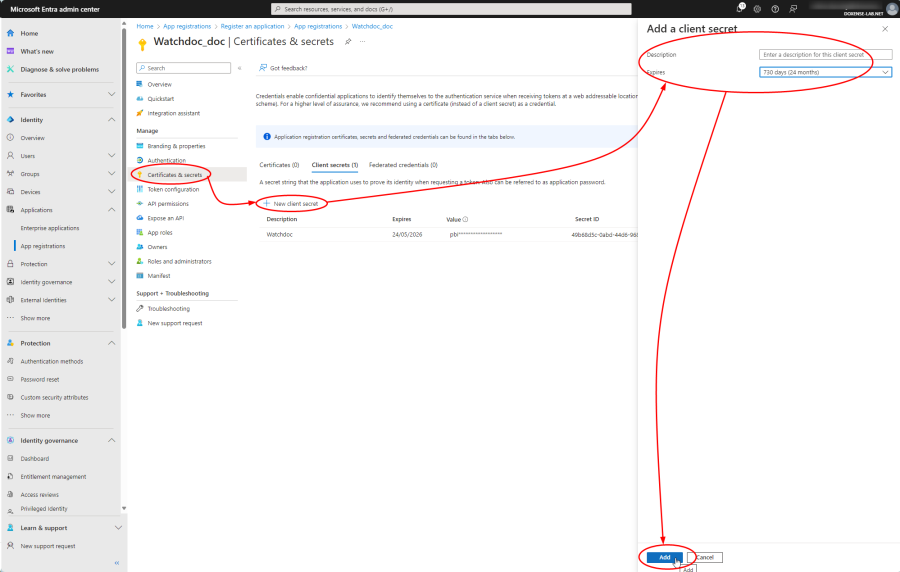
Task: Open the notifications bell icon
Action: pos(742,9)
